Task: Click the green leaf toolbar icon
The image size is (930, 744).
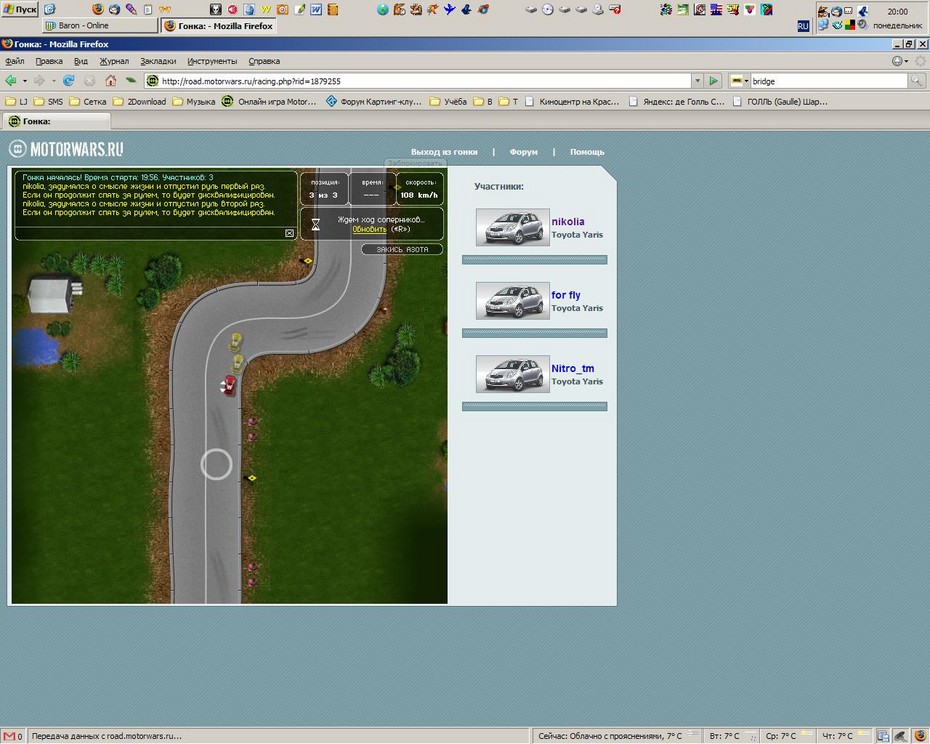Action: (131, 80)
